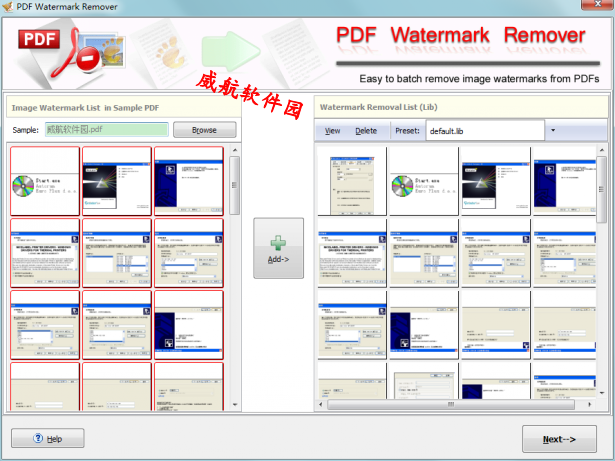Image resolution: width=615 pixels, height=461 pixels.
Task: Select bottom-row fourth thumbnail in removal list
Action: pyautogui.click(x=565, y=381)
